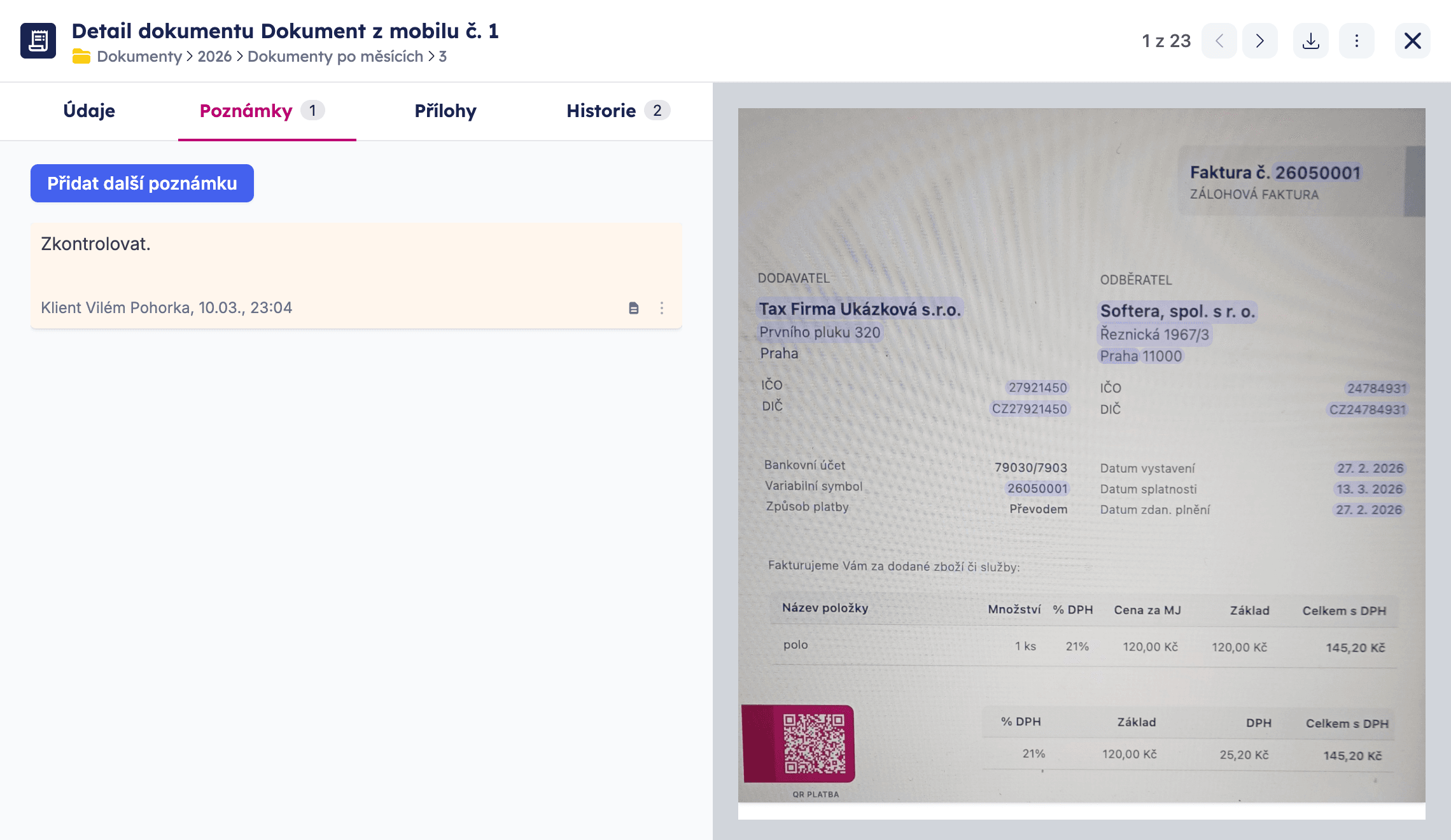Open the Přílohy tab
This screenshot has width=1451, height=840.
point(445,111)
